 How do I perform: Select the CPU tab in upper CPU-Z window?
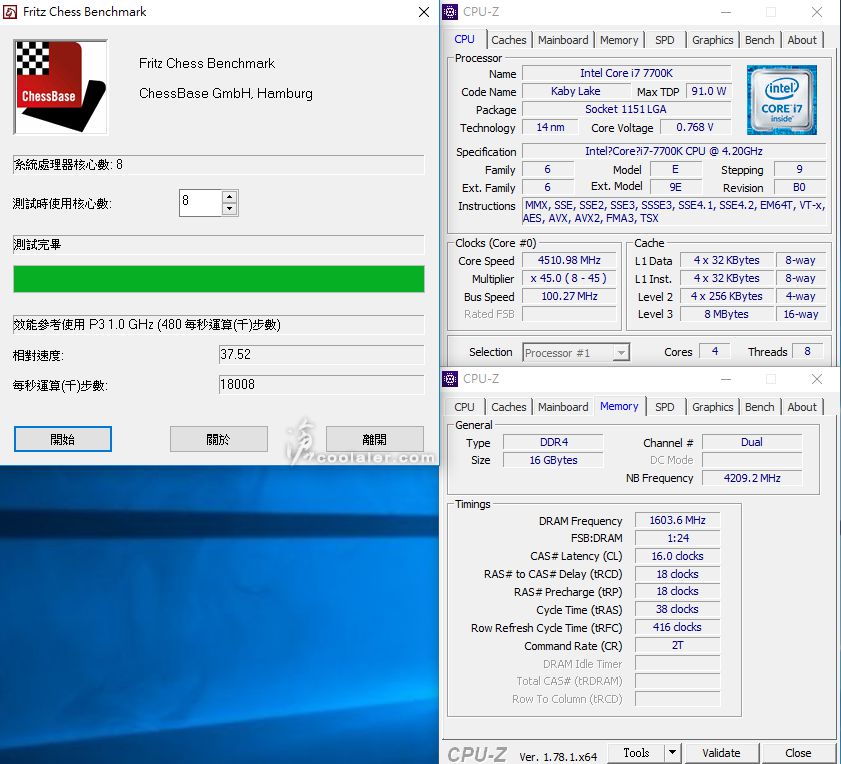(464, 39)
